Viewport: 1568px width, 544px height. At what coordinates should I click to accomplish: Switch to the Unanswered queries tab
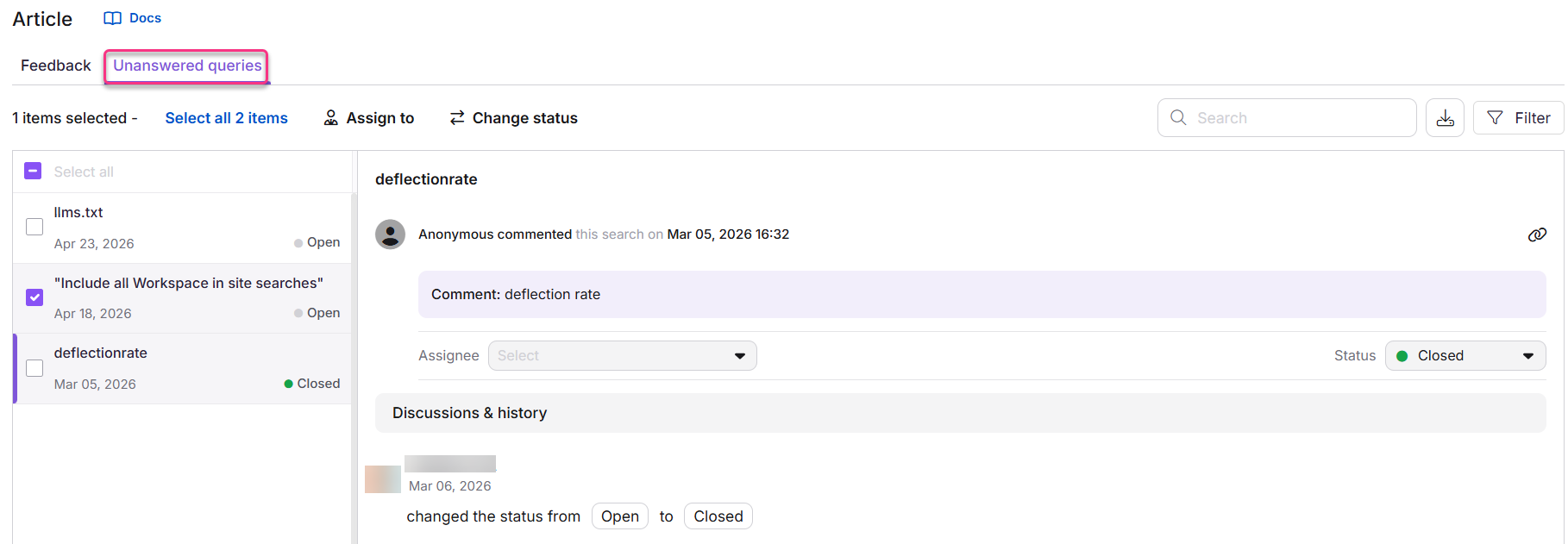(187, 66)
